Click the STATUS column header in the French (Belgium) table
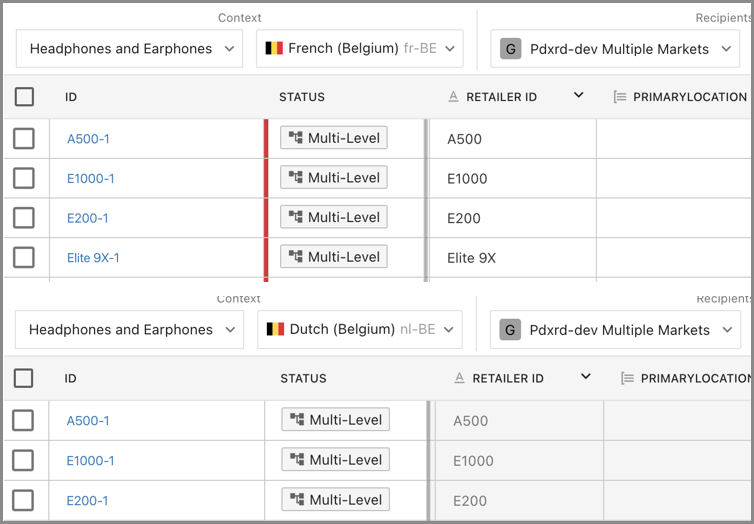 pos(302,97)
